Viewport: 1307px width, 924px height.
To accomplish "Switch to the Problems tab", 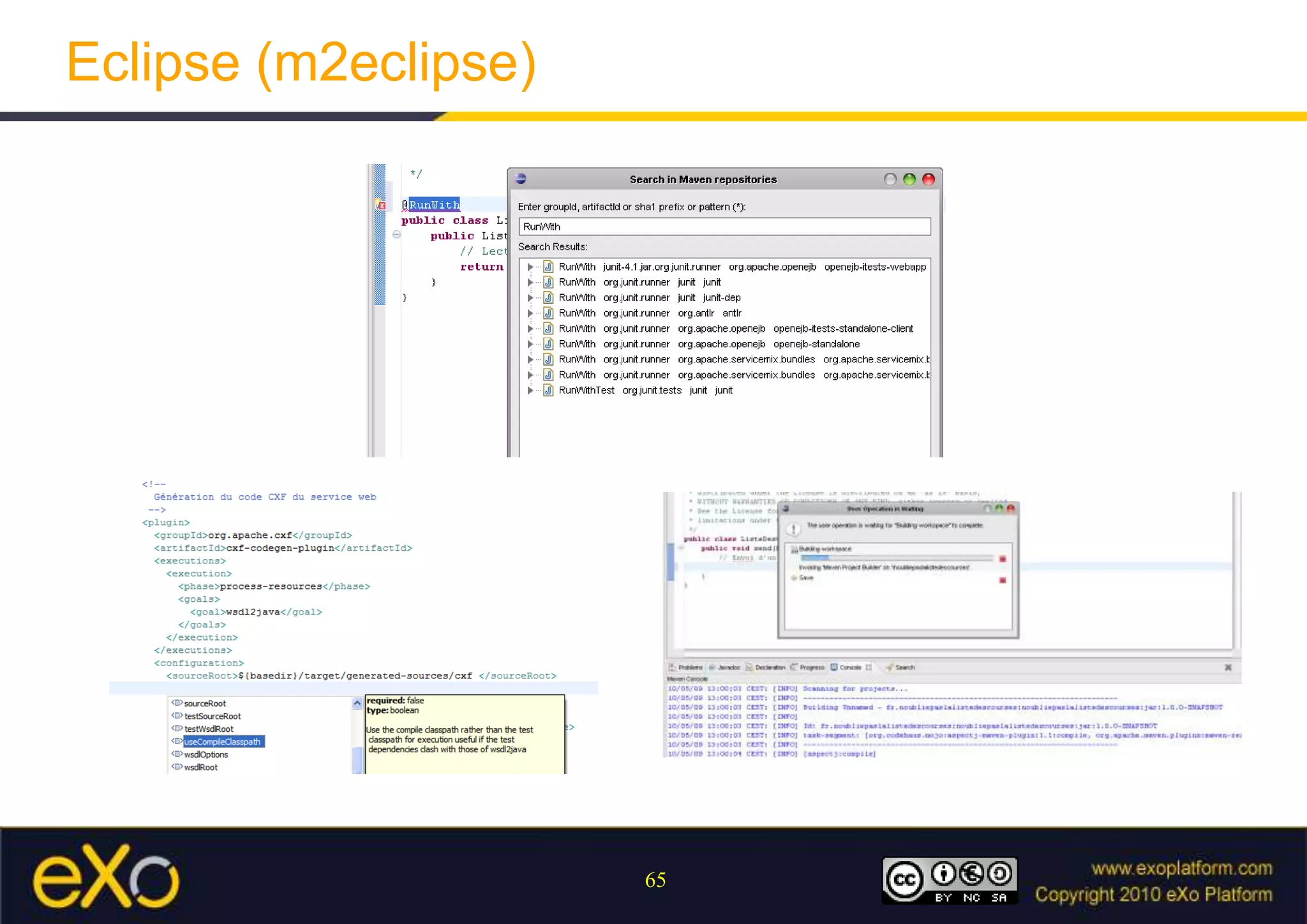I will coord(686,667).
